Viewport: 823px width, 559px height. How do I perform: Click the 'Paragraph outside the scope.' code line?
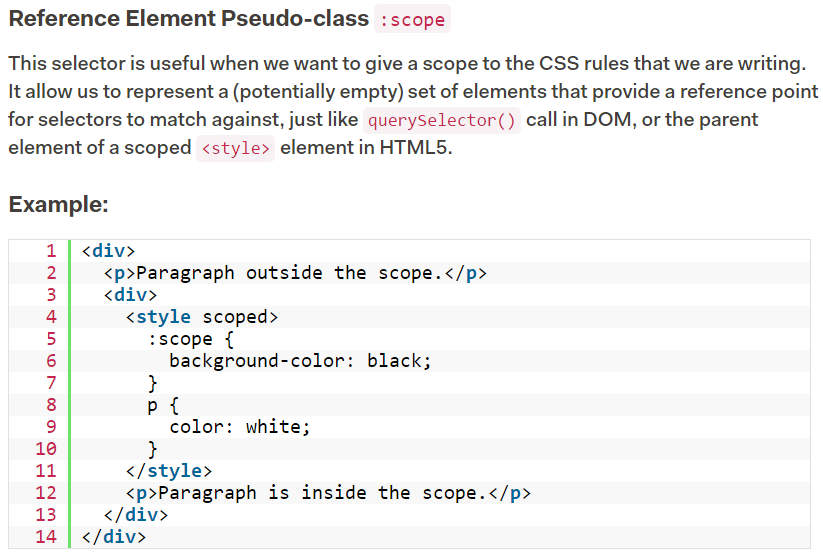(296, 273)
